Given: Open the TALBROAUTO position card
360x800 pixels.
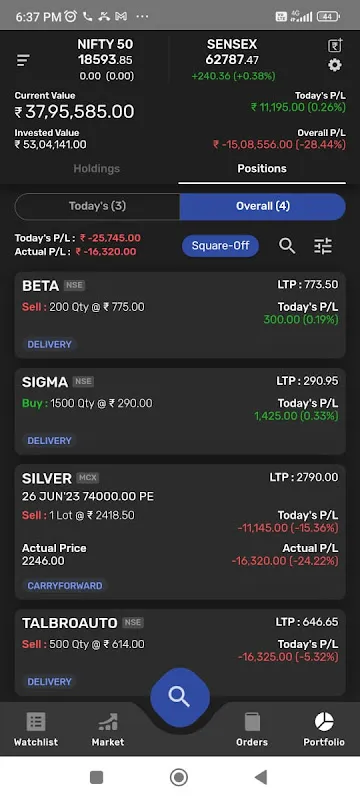Looking at the screenshot, I should [180, 653].
